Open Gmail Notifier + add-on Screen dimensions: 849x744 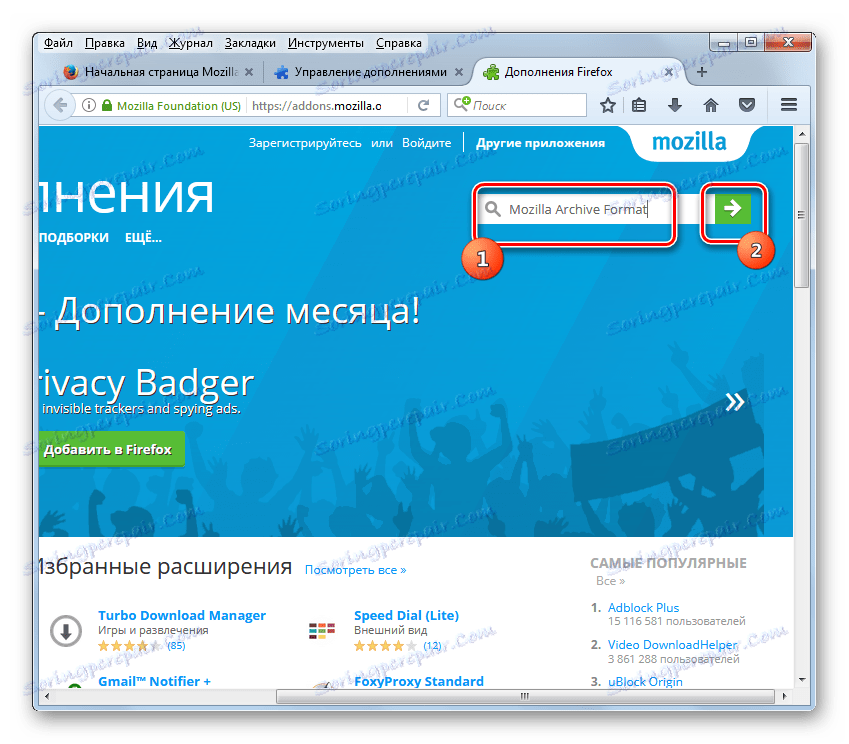point(154,681)
